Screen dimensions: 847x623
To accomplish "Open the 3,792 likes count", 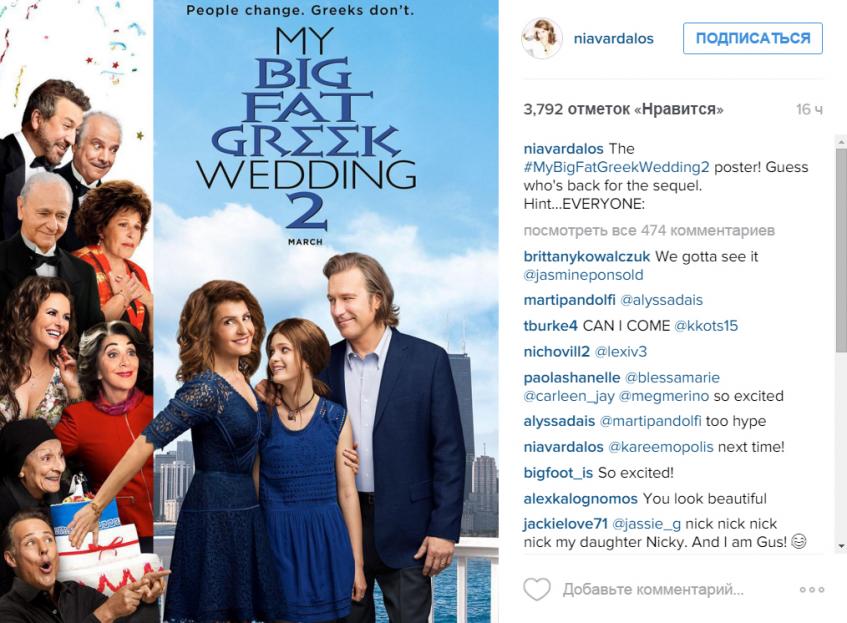I will click(623, 109).
